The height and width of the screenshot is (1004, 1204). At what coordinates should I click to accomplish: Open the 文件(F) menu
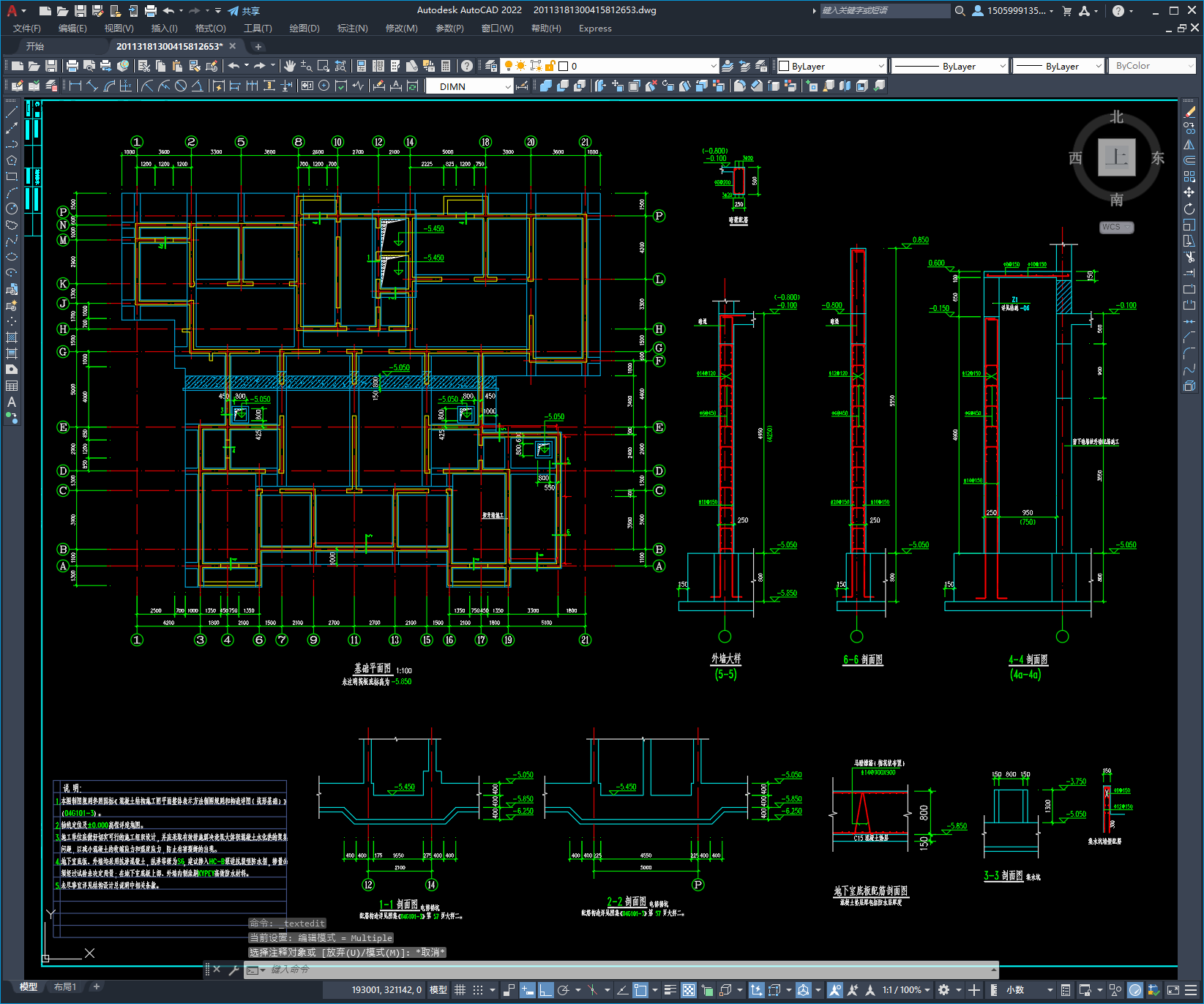click(x=27, y=29)
